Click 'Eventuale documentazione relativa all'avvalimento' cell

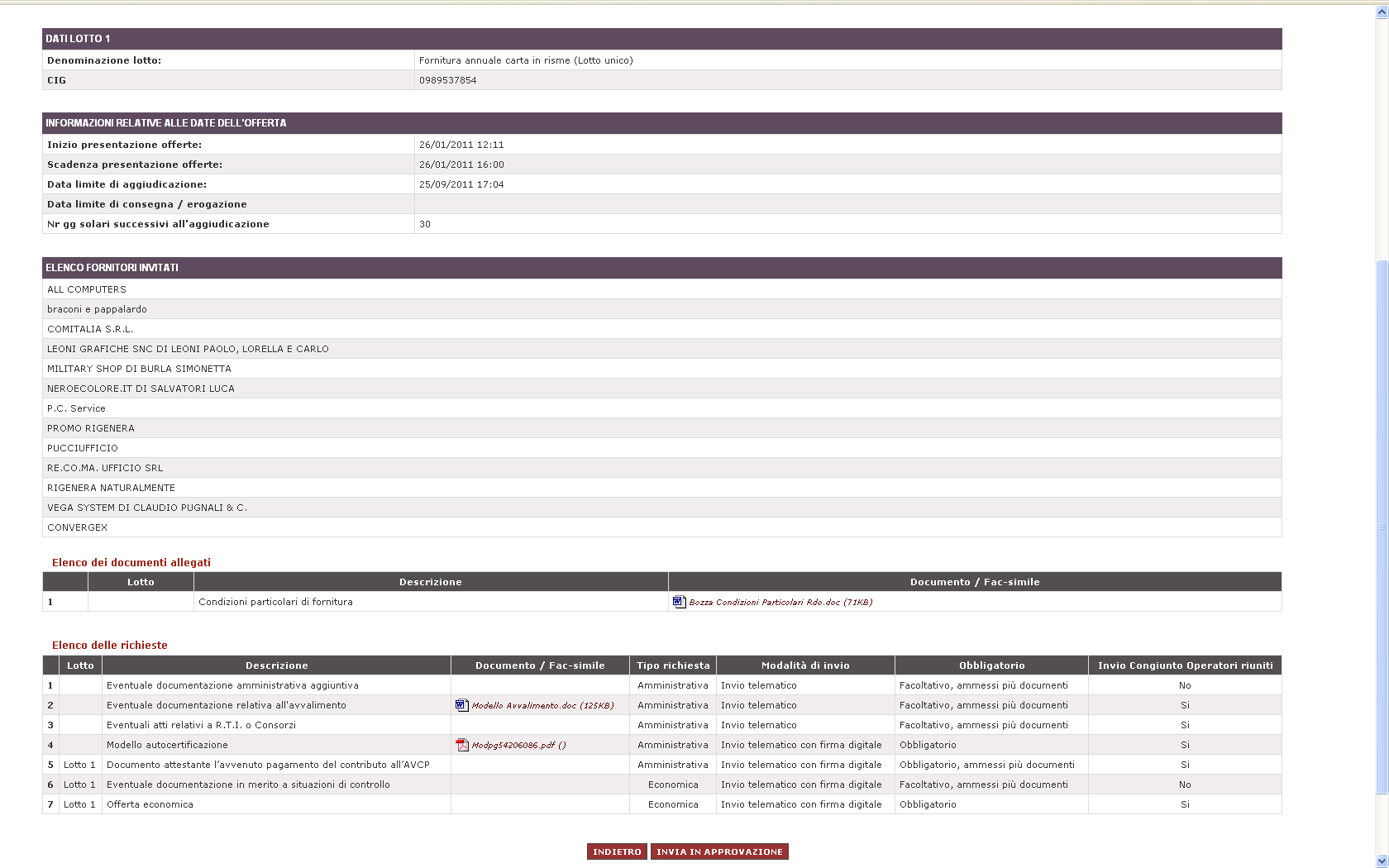(x=276, y=705)
